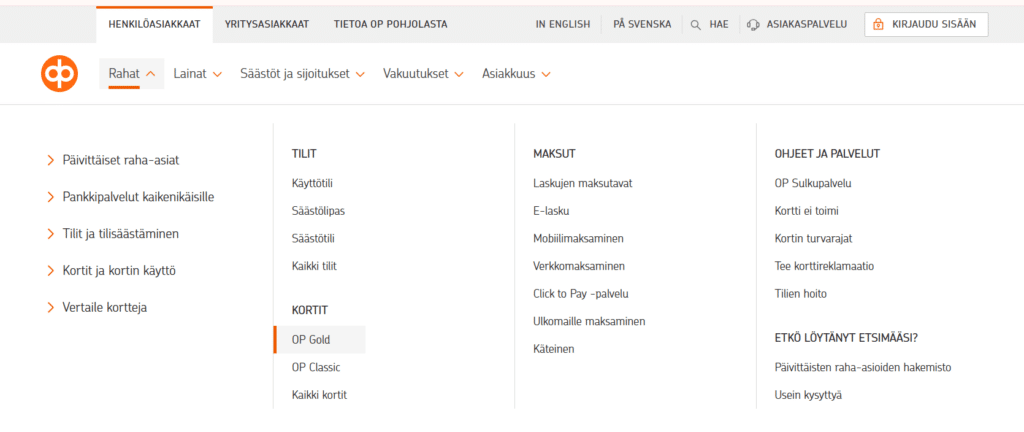Expand the Asiakkuus menu

(516, 73)
